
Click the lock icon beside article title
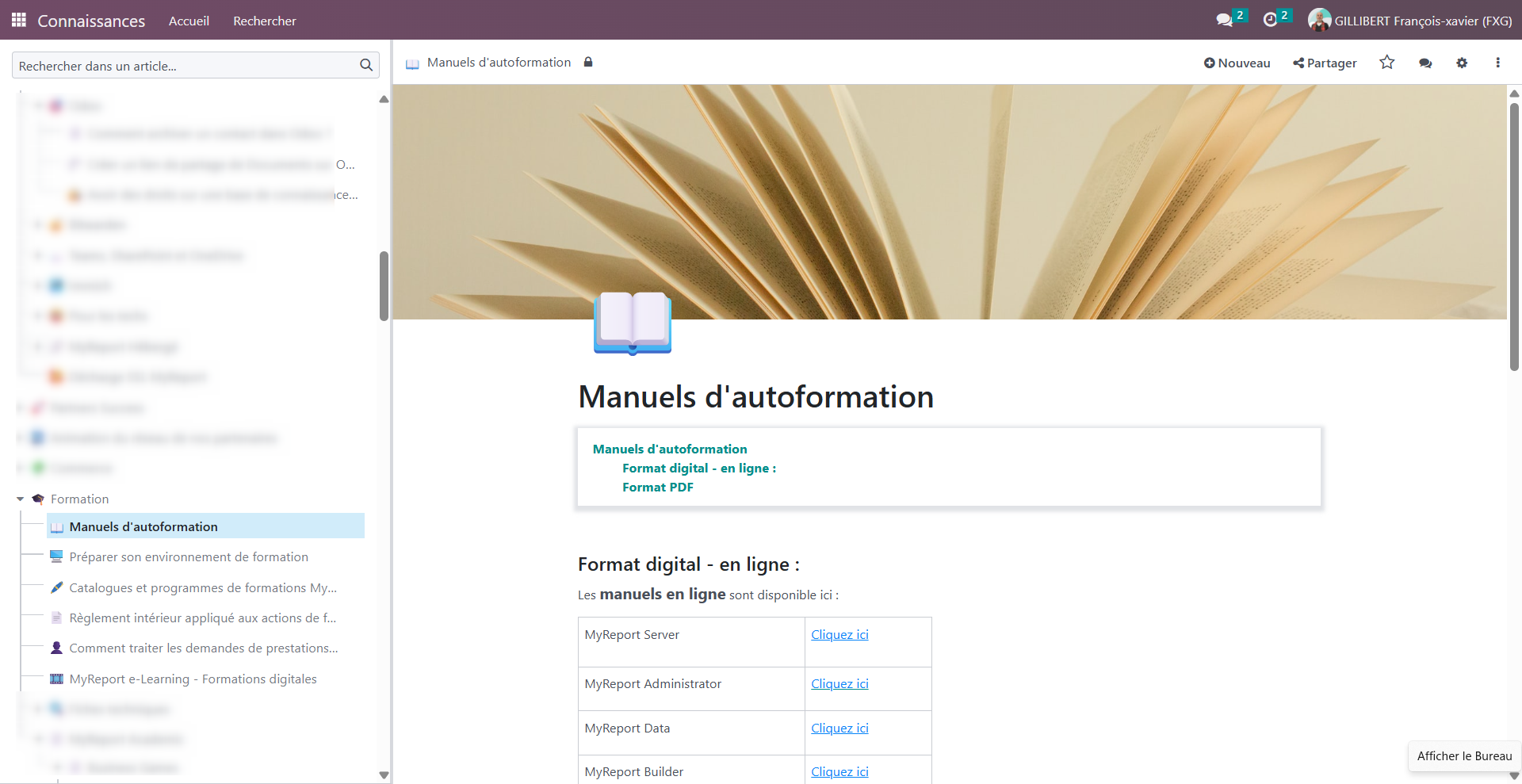point(588,63)
